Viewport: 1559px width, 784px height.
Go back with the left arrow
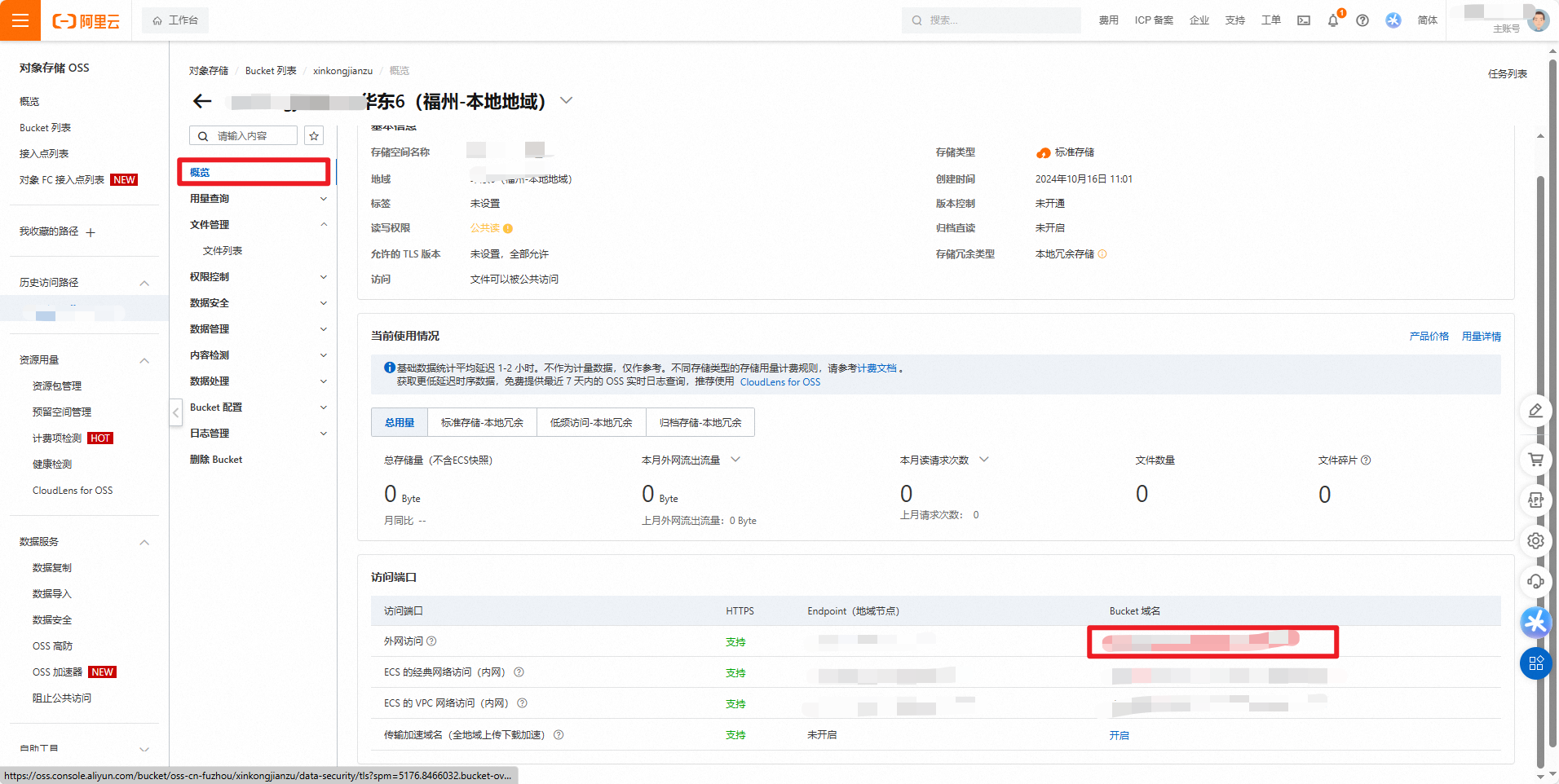point(202,101)
